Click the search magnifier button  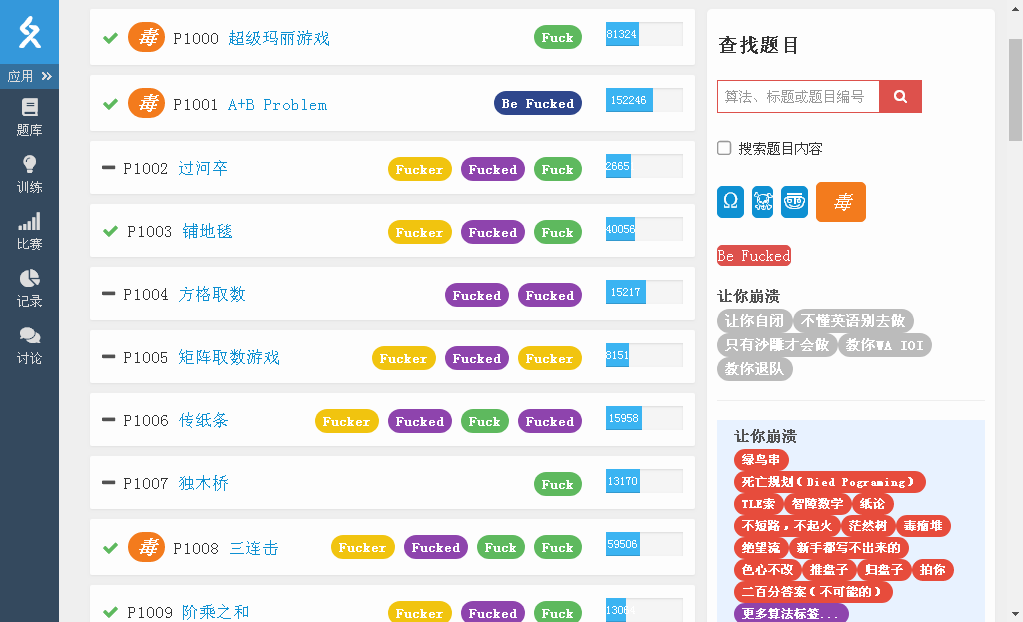coord(899,96)
